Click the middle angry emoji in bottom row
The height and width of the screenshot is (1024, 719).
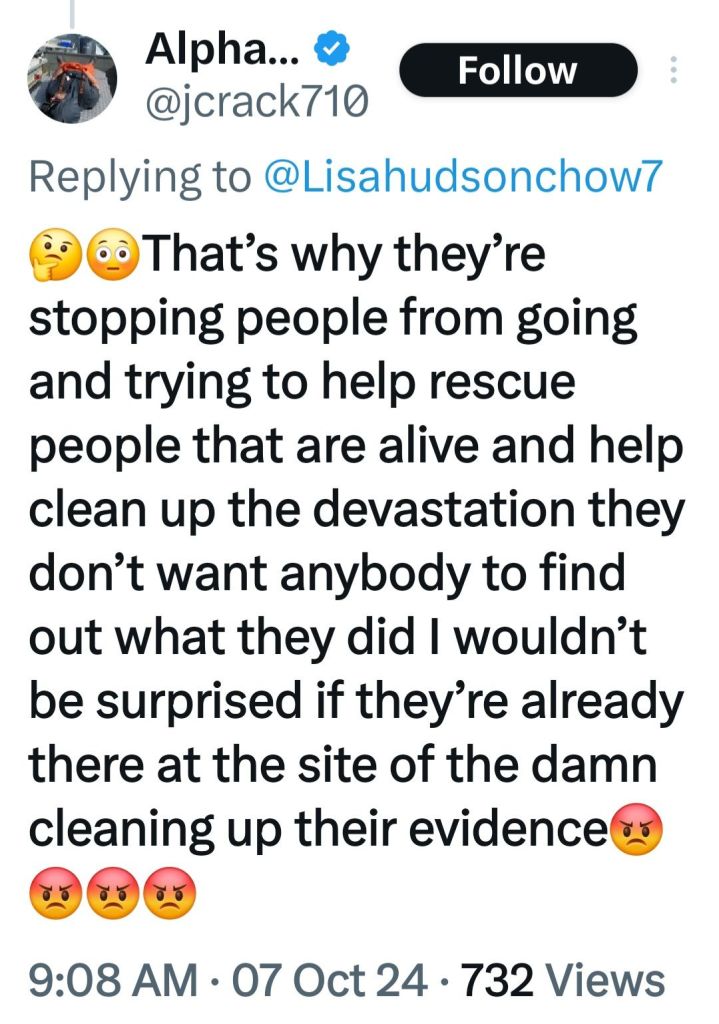[113, 893]
